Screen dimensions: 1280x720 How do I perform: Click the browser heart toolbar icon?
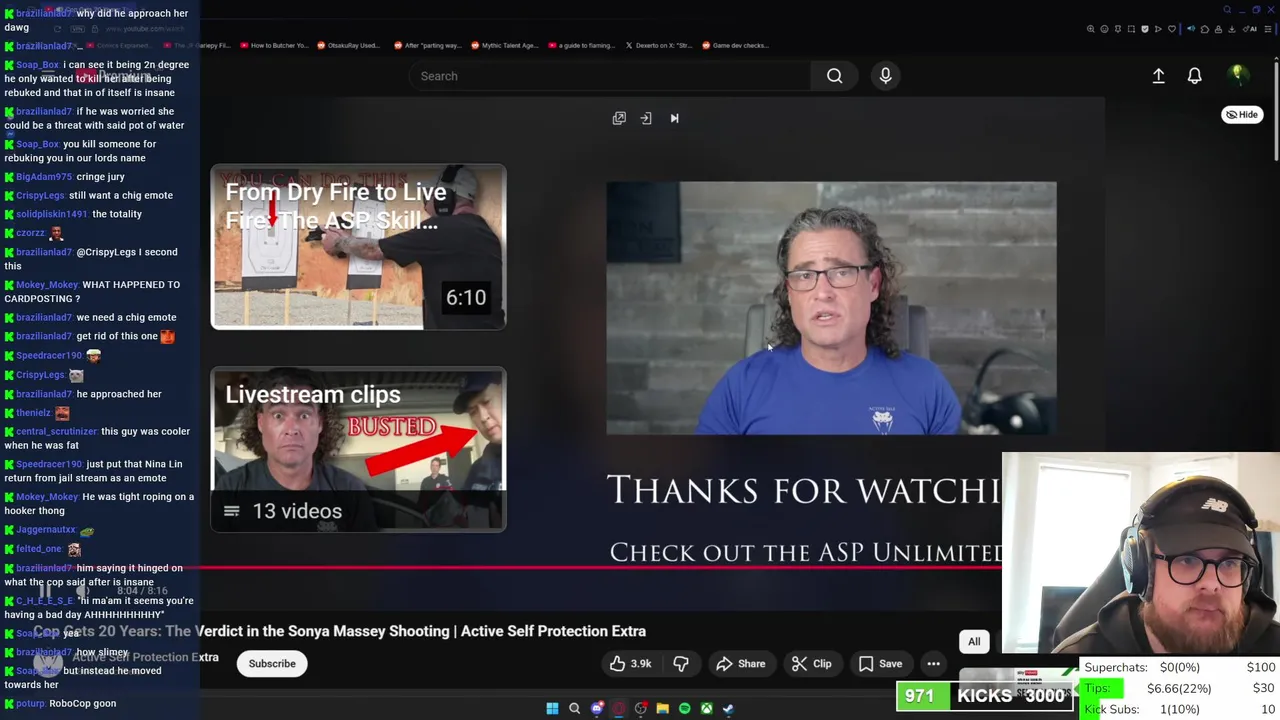[1172, 29]
